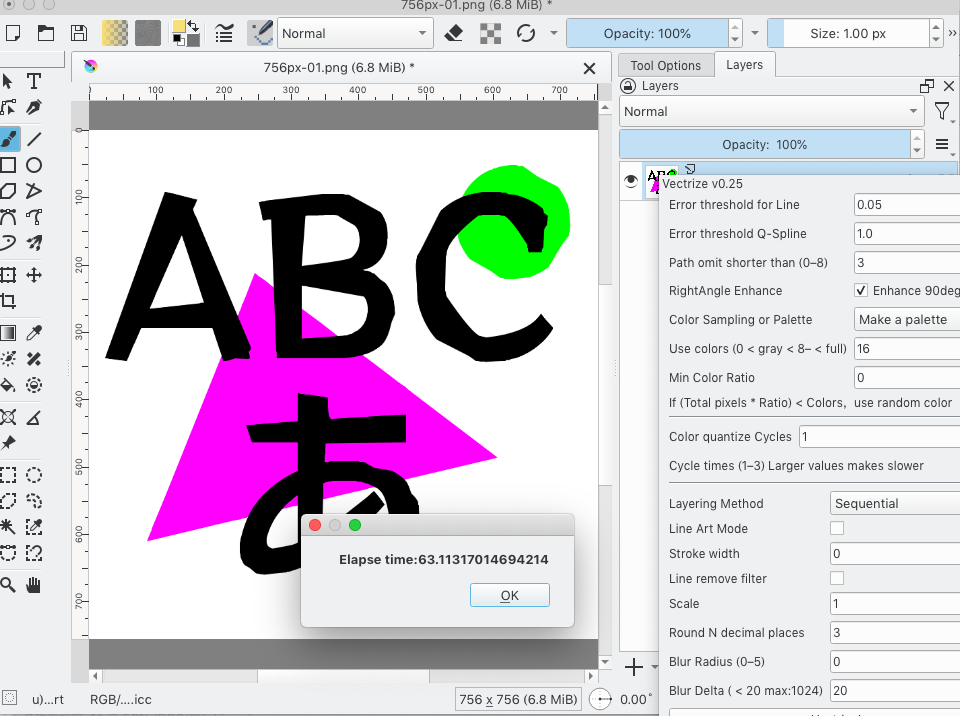This screenshot has height=716, width=960.
Task: Activate the Zoom magnifier tool
Action: click(x=8, y=585)
